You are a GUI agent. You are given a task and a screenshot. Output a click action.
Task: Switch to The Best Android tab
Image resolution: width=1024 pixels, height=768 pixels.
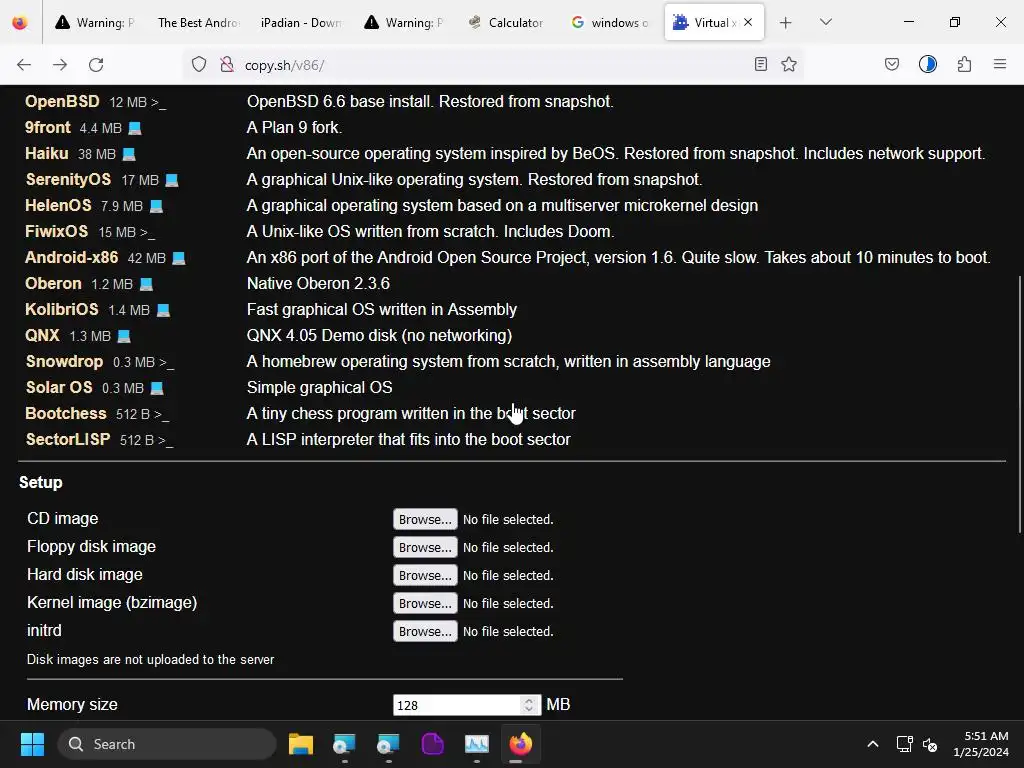click(198, 22)
